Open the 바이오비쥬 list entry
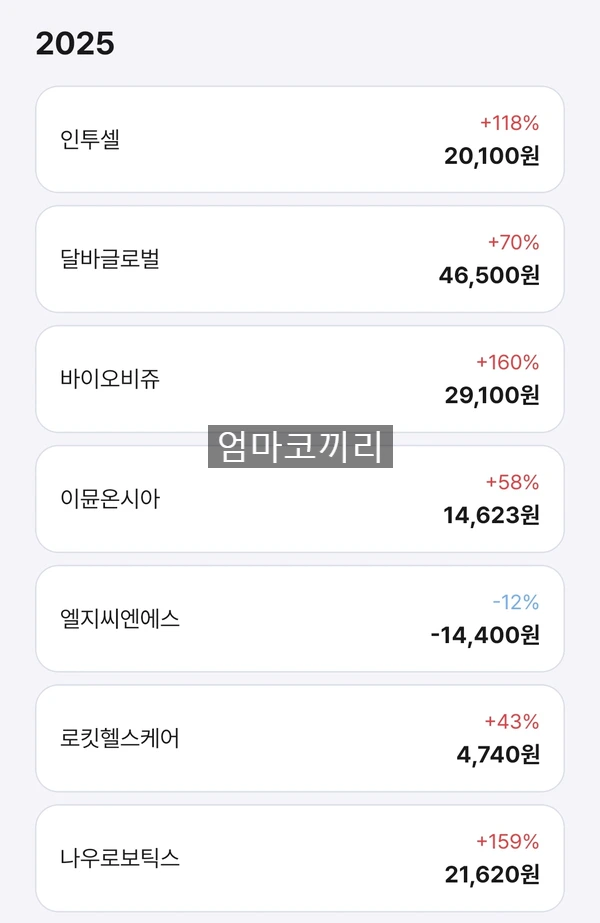The image size is (600, 923). [x=300, y=379]
